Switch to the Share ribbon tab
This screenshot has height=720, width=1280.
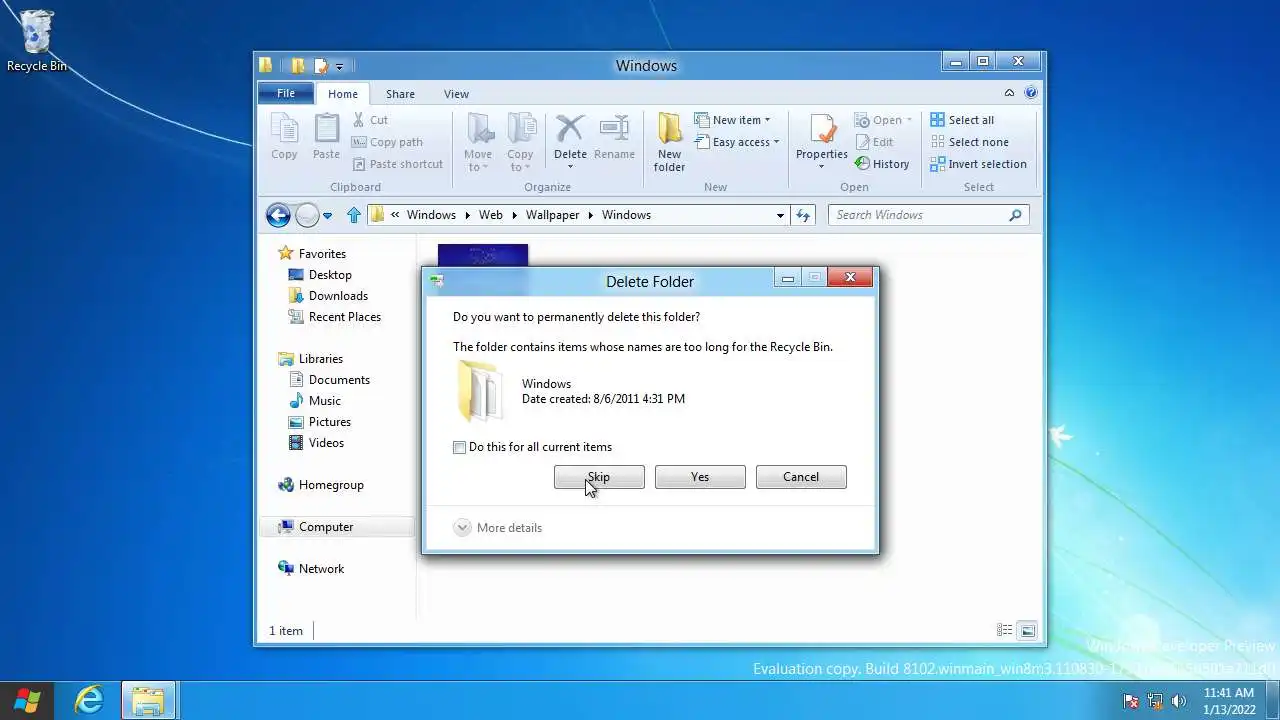click(400, 94)
